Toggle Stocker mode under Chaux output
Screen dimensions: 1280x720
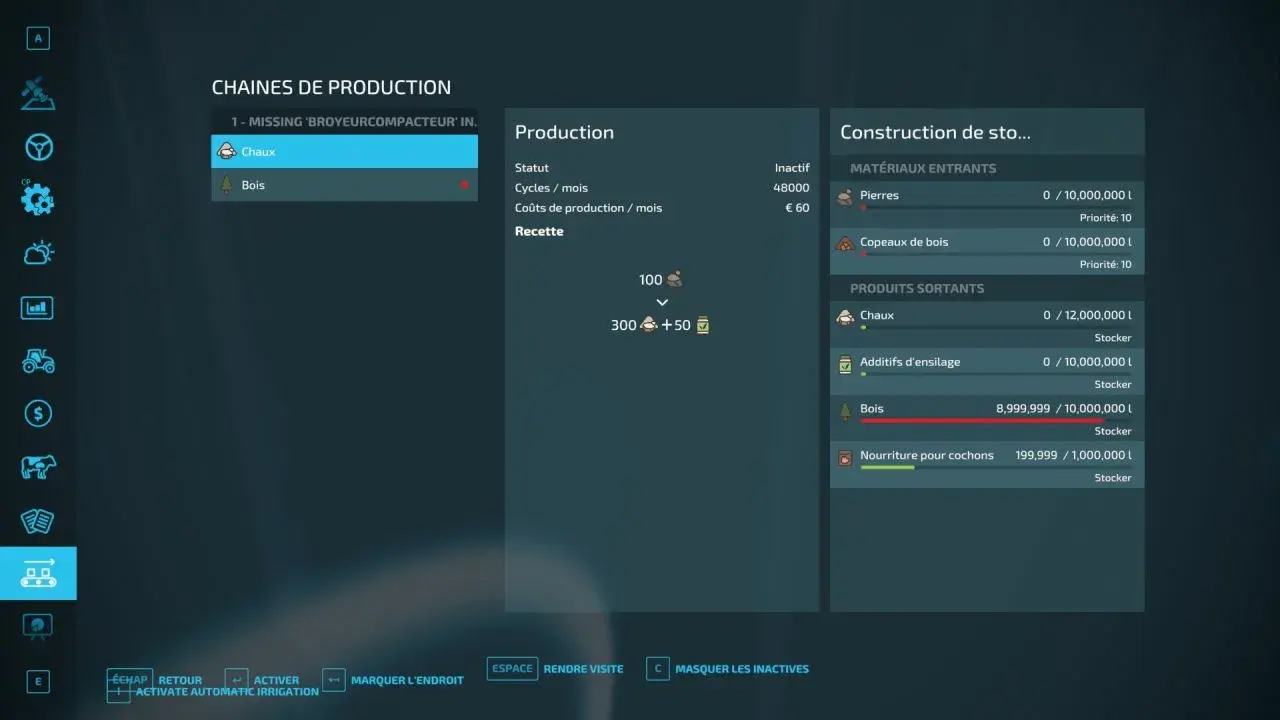click(x=1112, y=338)
